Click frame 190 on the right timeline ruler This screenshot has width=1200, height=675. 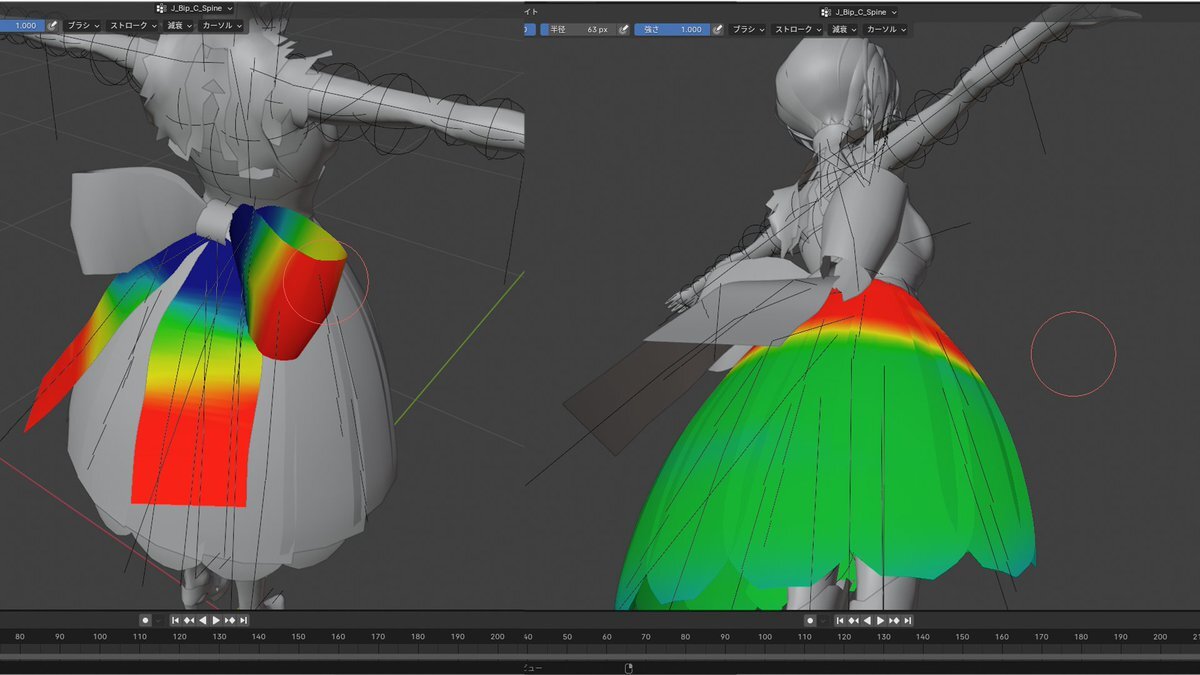click(1121, 637)
